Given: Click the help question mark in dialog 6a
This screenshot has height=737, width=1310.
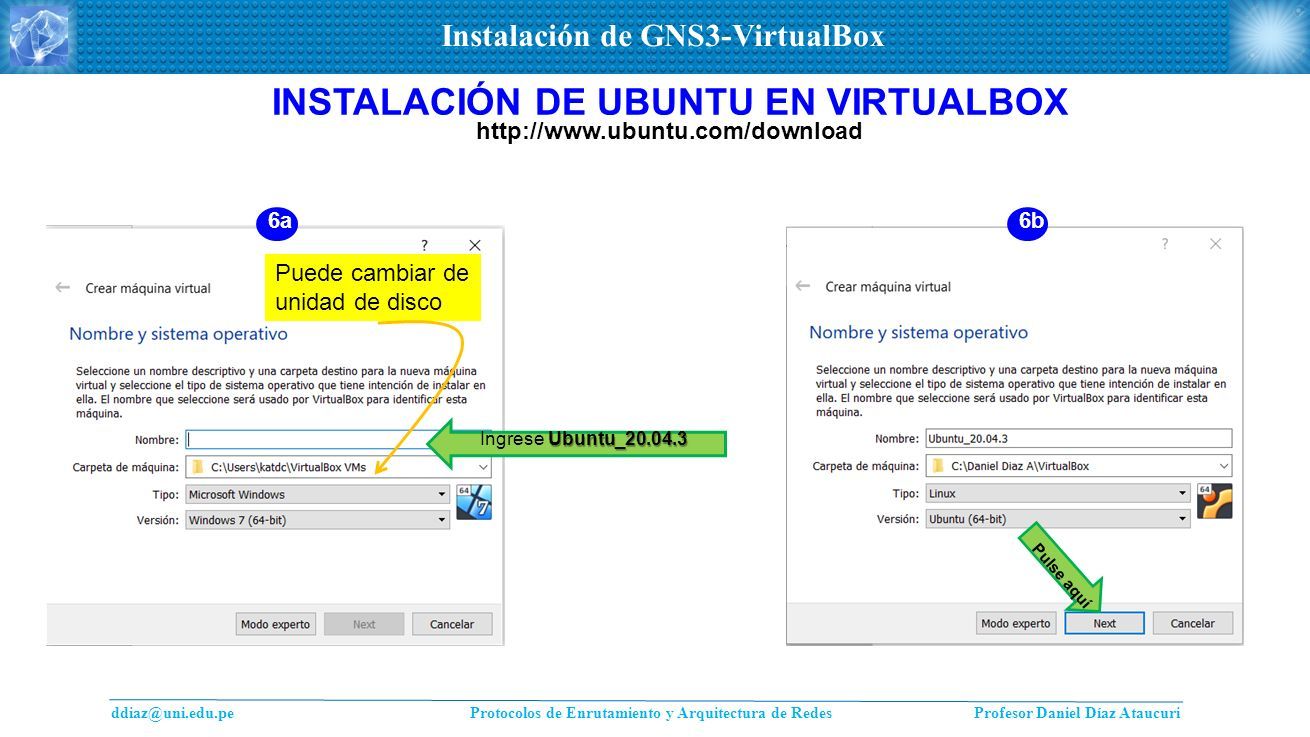Looking at the screenshot, I should (x=424, y=245).
